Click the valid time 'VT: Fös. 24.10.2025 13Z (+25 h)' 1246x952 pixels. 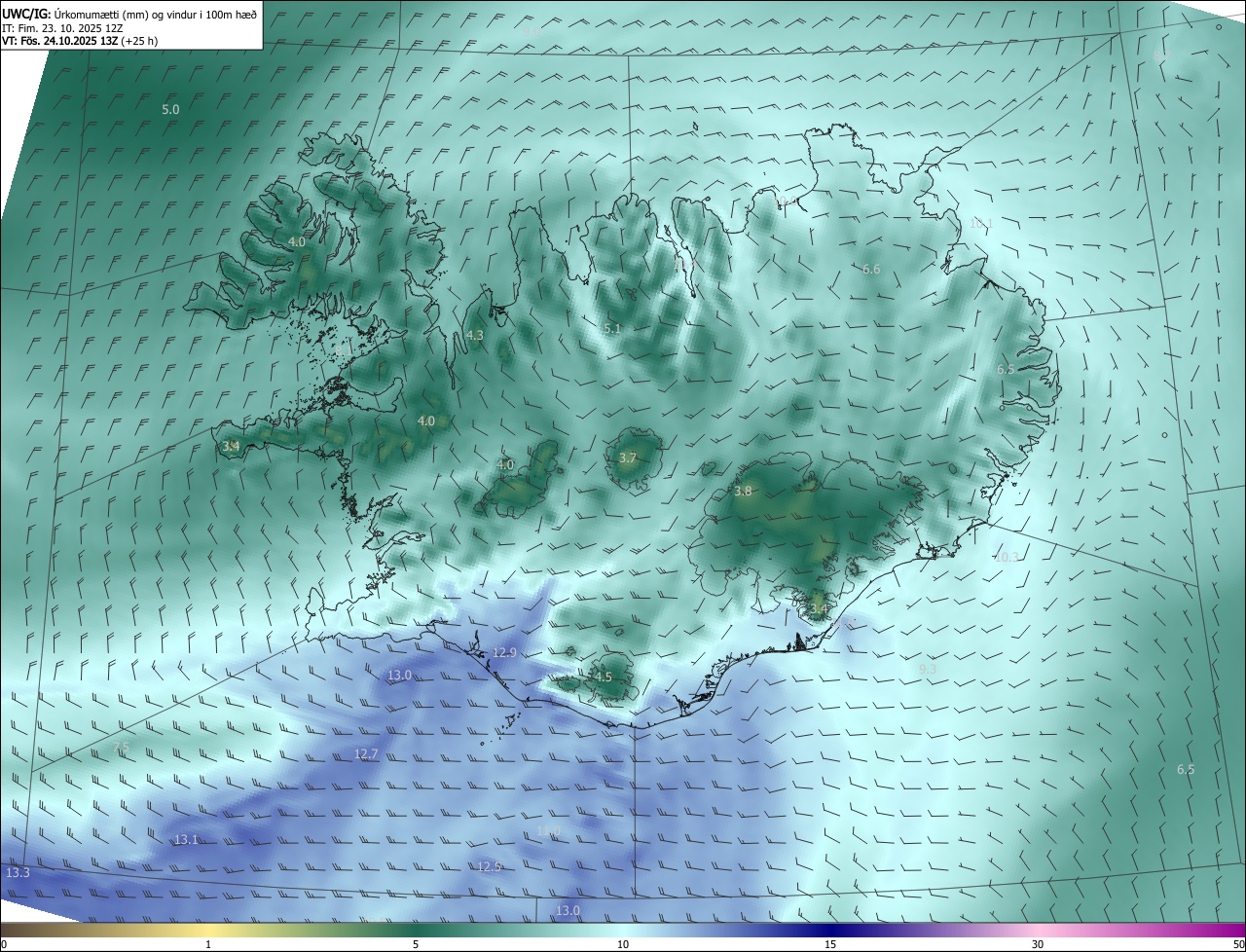tap(80, 41)
